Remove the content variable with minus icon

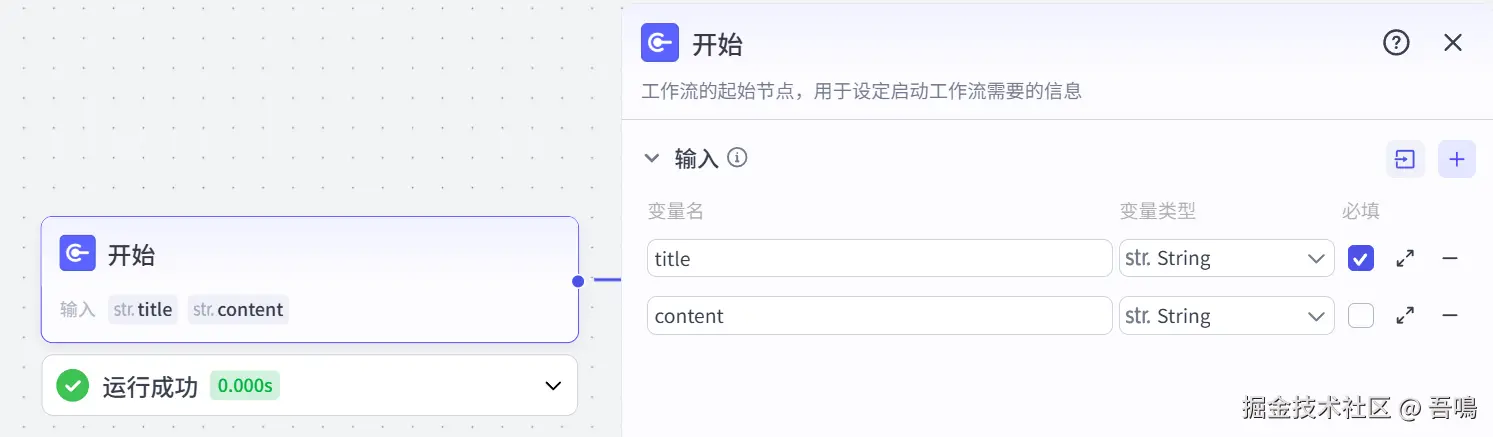[x=1450, y=316]
